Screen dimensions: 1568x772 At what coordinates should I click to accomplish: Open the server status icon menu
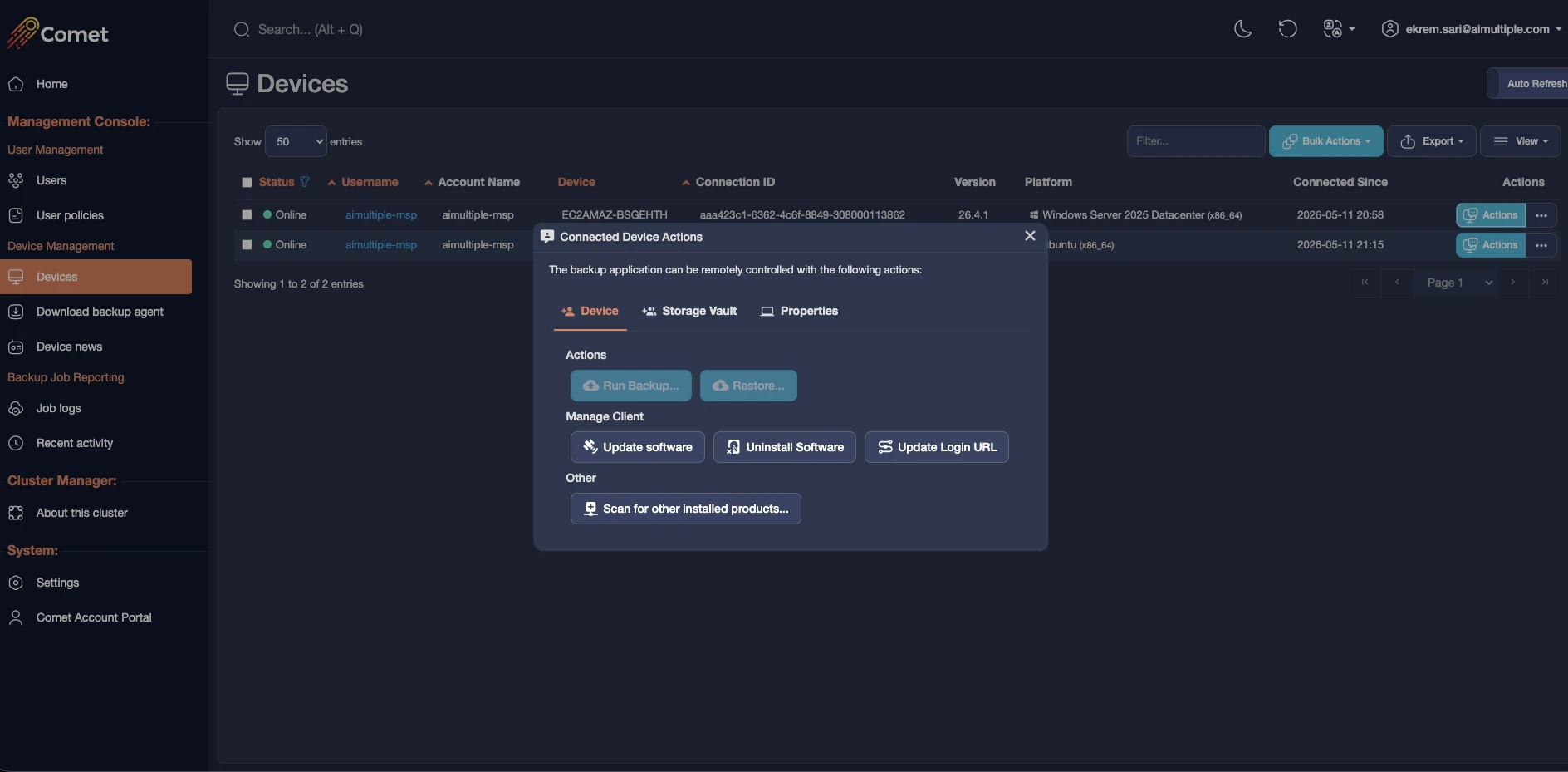[1338, 29]
